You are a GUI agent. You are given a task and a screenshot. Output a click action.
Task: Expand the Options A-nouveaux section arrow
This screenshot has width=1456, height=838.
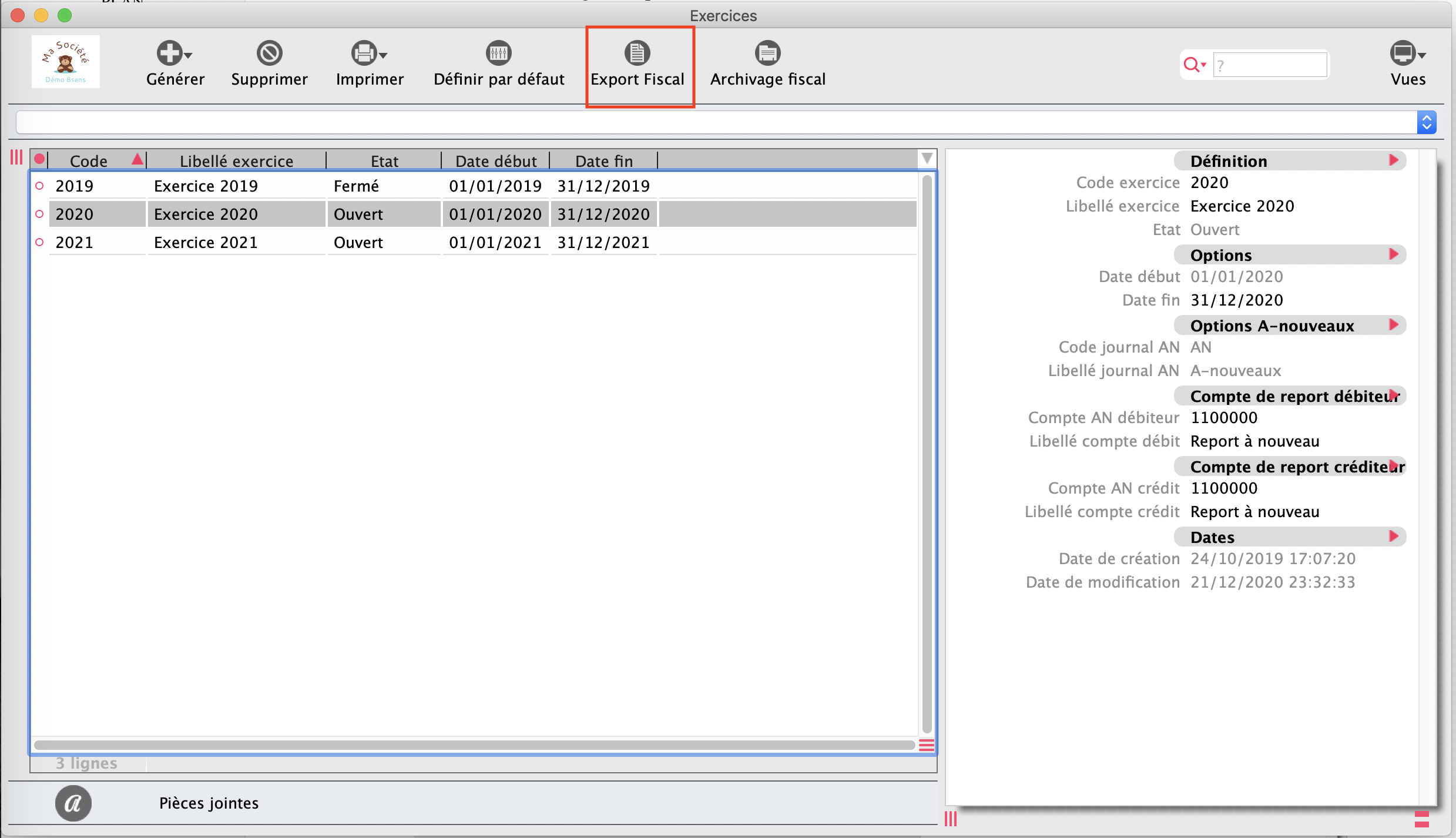pos(1393,324)
